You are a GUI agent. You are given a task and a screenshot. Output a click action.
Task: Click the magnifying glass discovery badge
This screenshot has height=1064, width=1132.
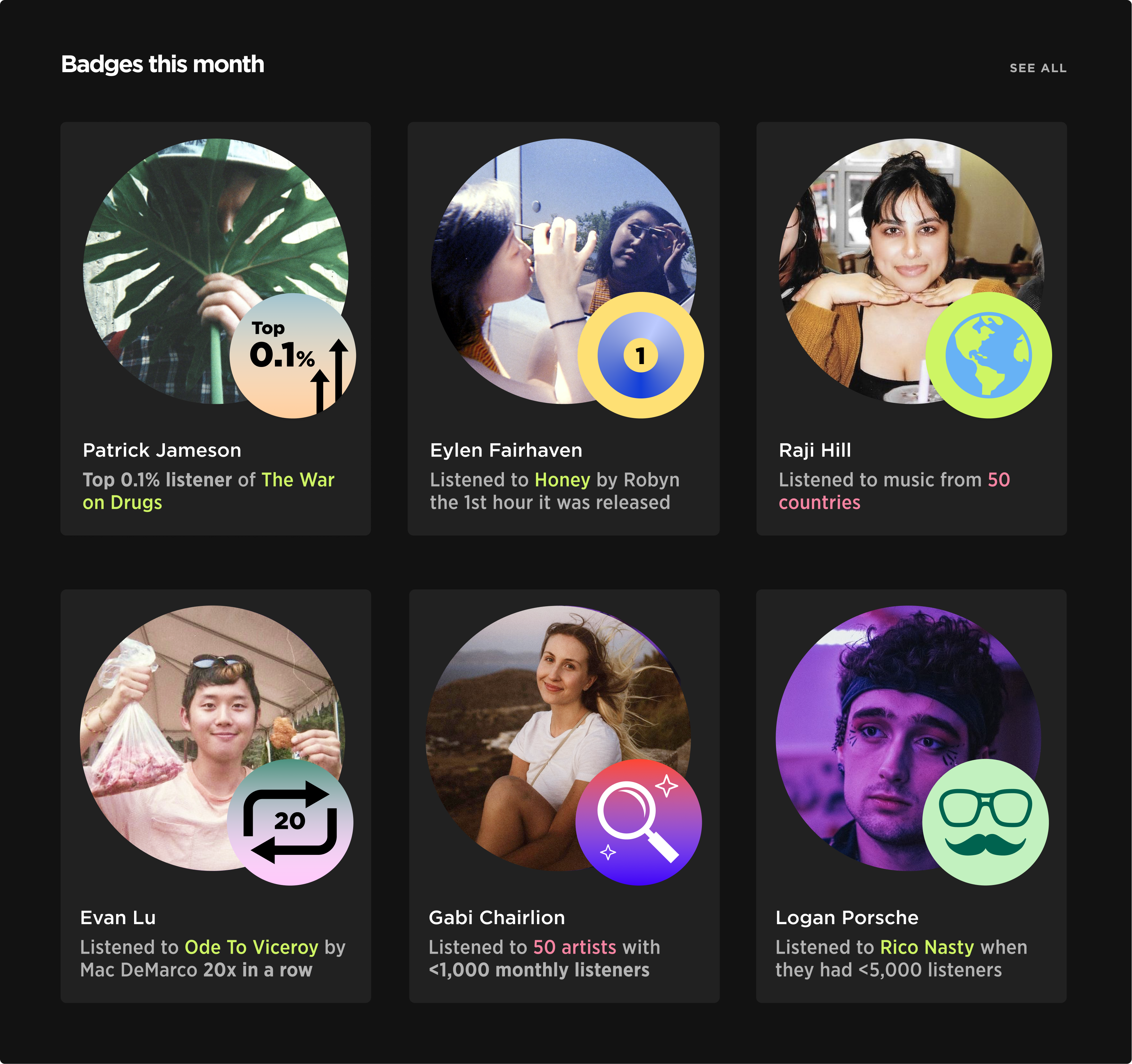[x=638, y=821]
